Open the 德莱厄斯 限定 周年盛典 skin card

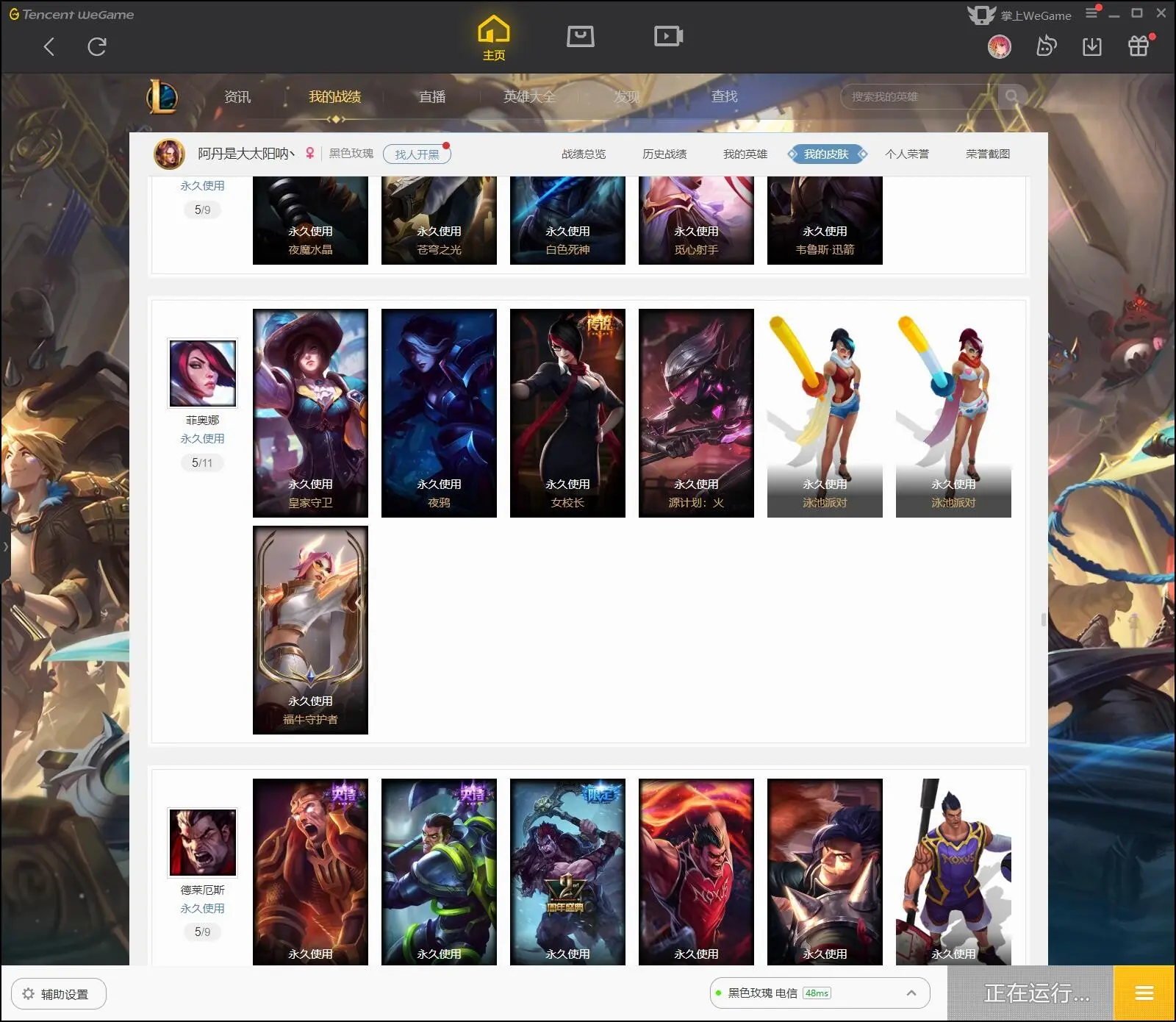pyautogui.click(x=567, y=872)
